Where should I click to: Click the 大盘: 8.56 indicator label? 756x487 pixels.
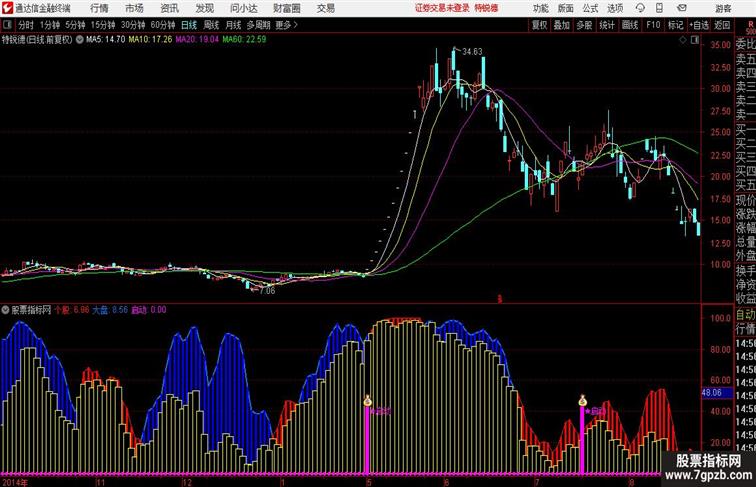[x=110, y=310]
